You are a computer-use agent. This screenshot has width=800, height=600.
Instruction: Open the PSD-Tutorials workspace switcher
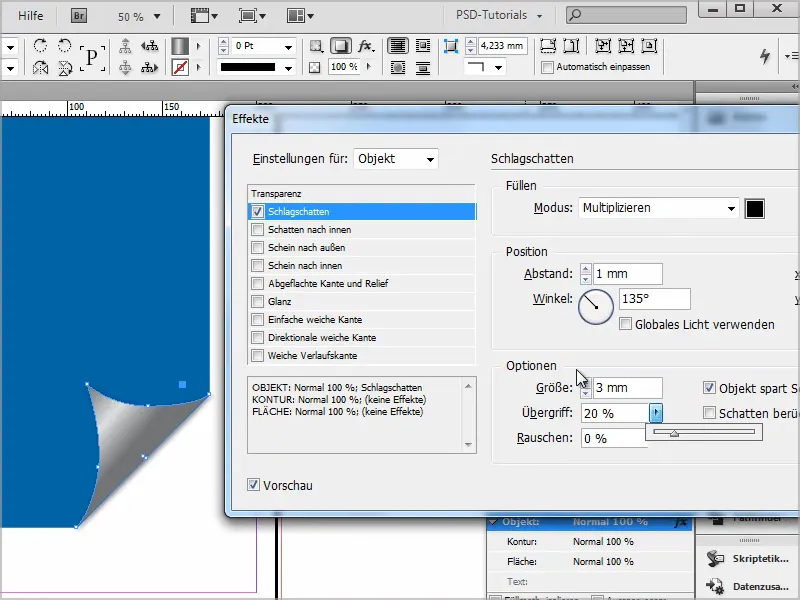click(498, 15)
